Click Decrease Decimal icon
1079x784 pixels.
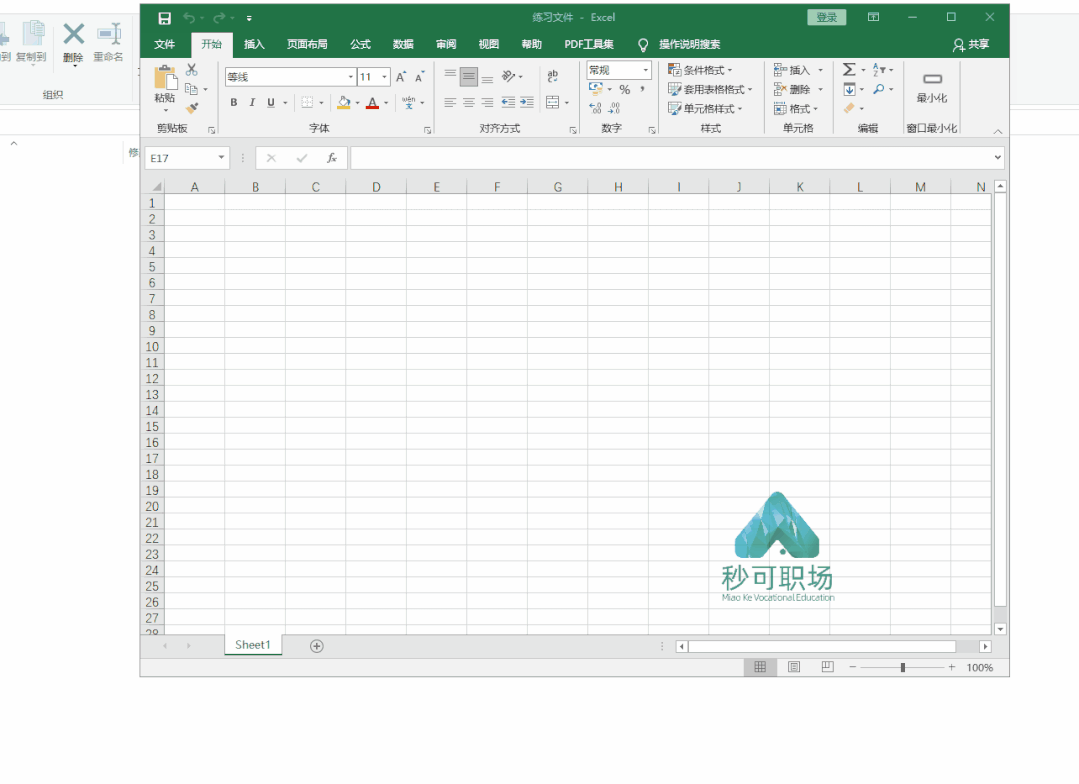(x=614, y=108)
